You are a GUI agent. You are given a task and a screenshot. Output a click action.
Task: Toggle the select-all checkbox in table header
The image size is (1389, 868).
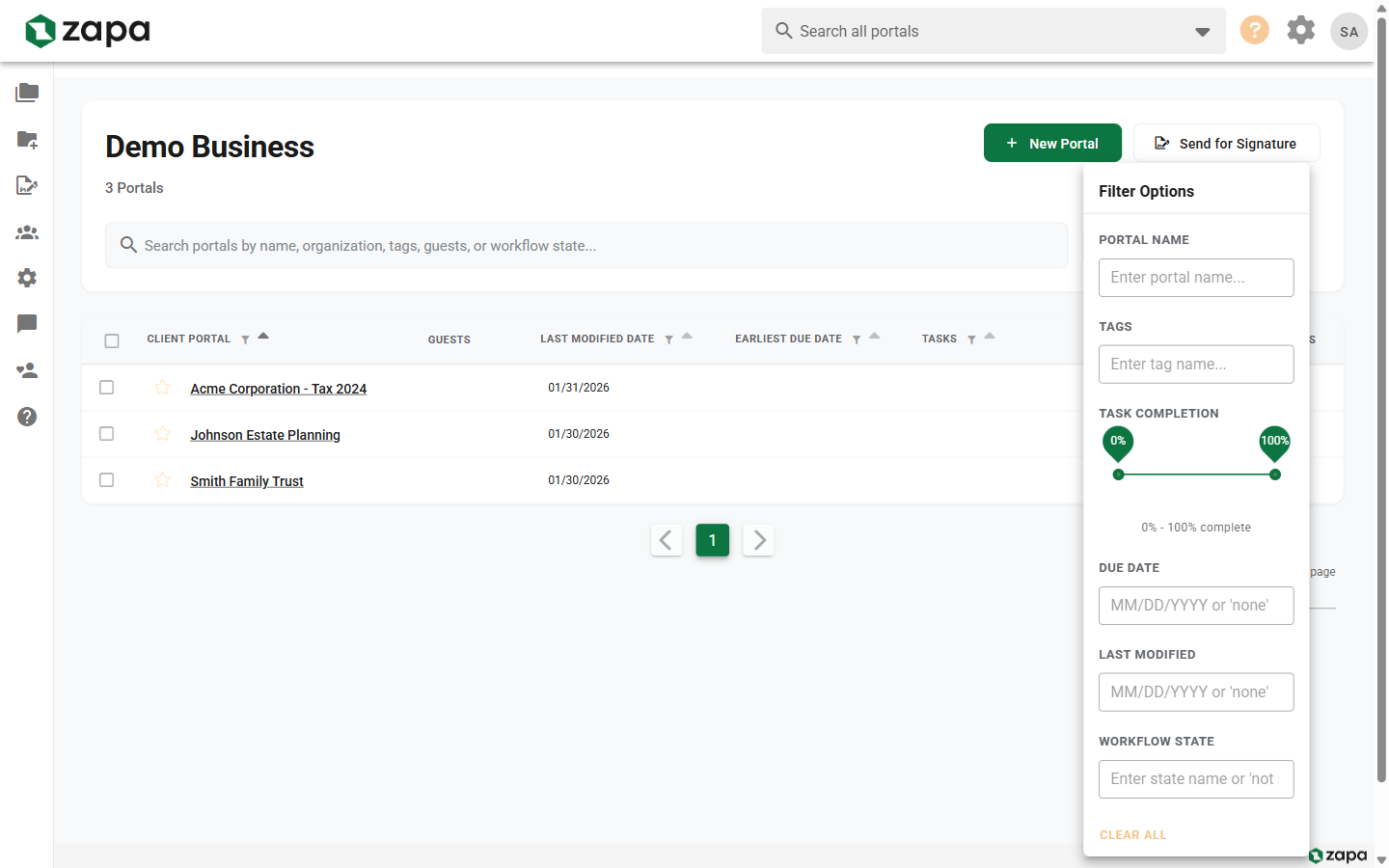point(112,341)
